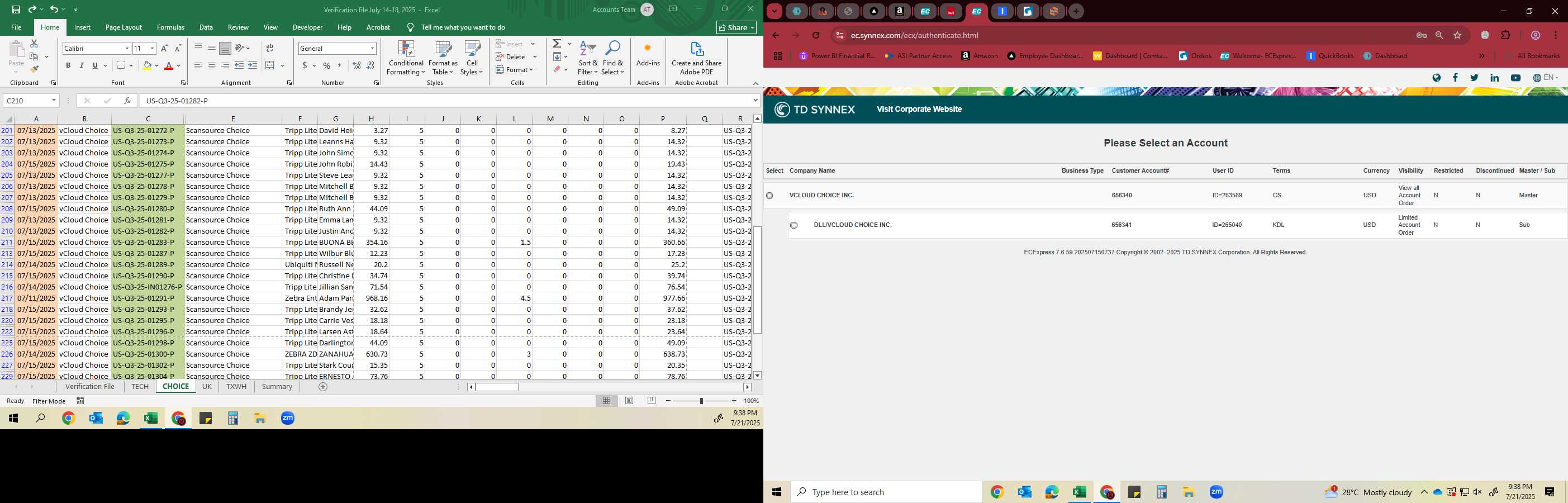Click the Increase Font Size icon
This screenshot has width=1568, height=503.
point(164,48)
